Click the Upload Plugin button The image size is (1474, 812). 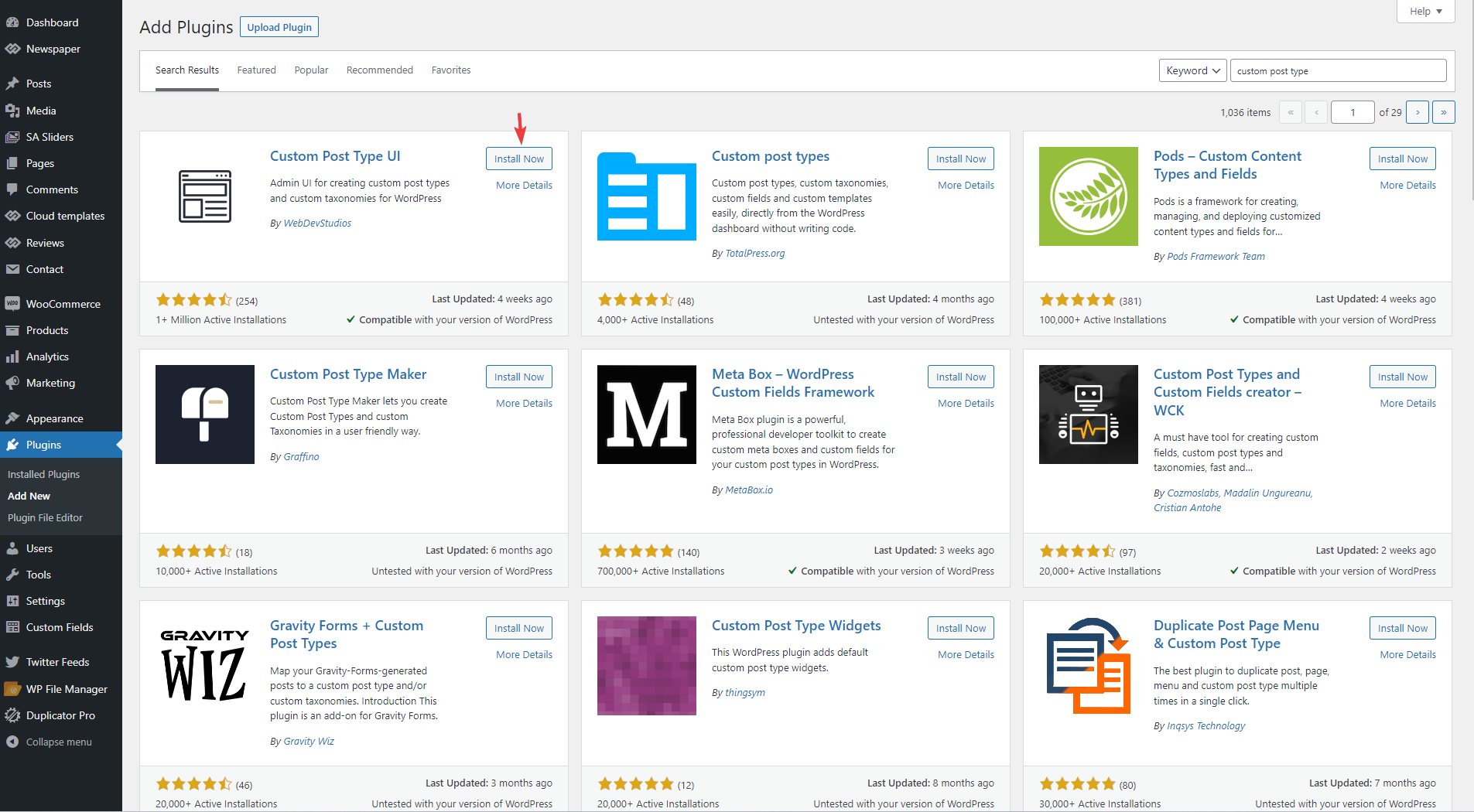point(279,27)
